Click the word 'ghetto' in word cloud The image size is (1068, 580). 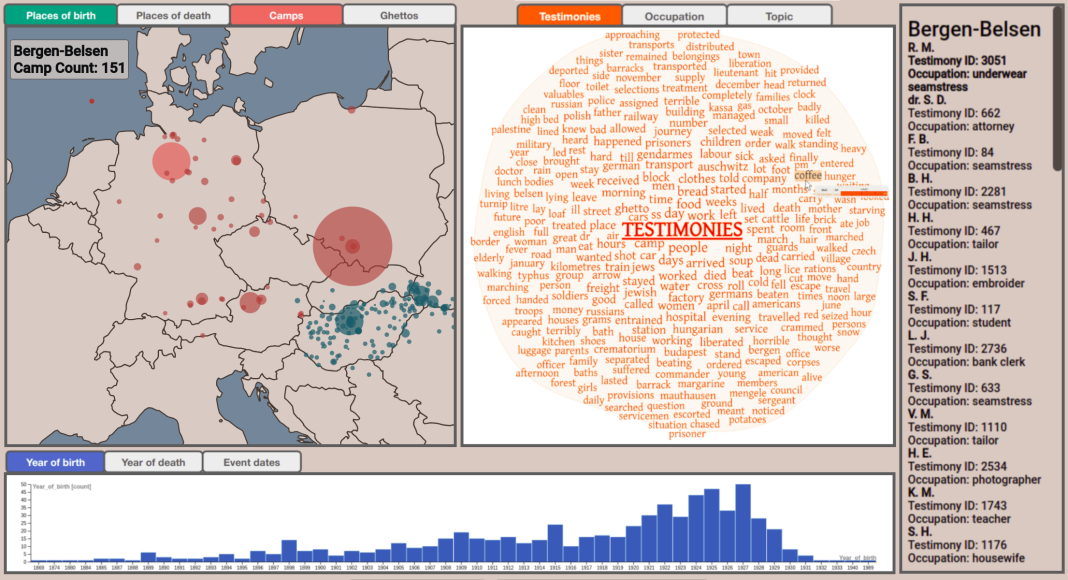(631, 208)
